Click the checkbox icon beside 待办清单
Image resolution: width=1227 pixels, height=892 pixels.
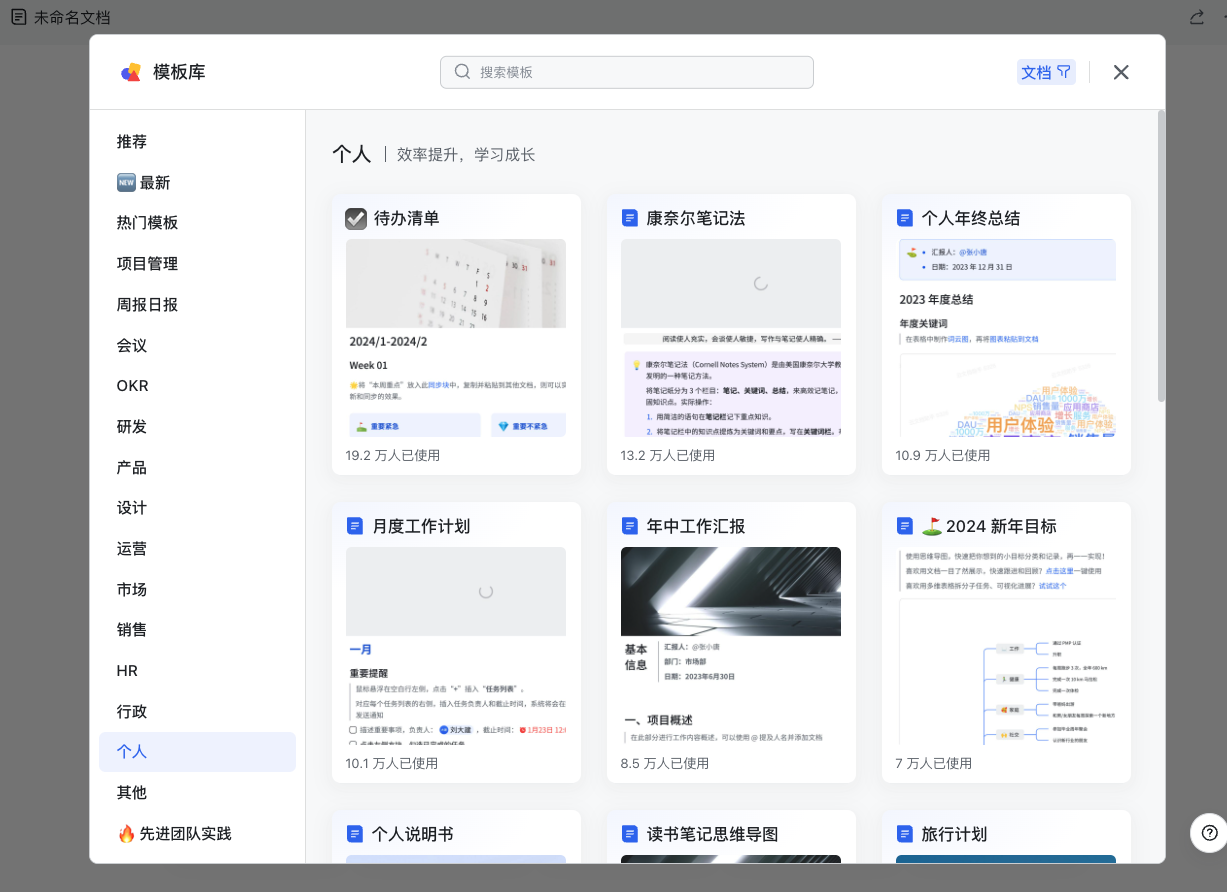[356, 218]
